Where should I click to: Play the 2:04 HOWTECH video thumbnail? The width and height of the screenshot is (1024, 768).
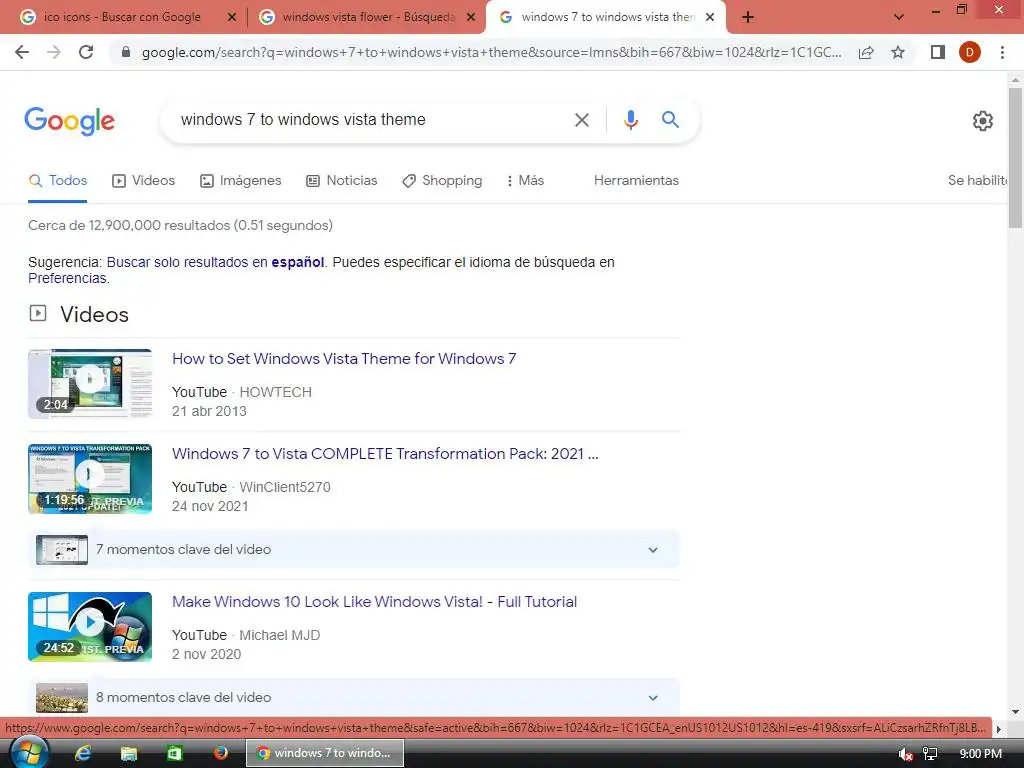pos(90,383)
